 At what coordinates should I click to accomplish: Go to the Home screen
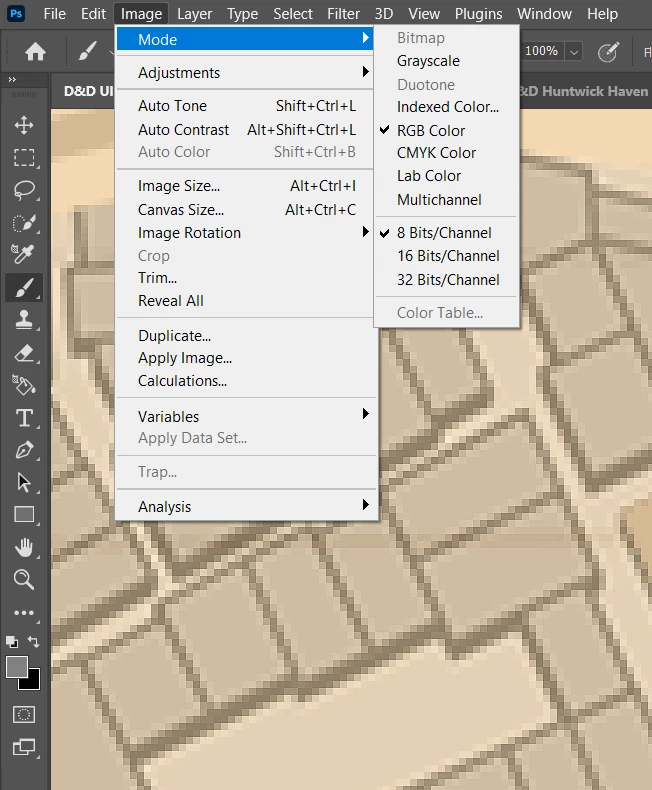[35, 51]
